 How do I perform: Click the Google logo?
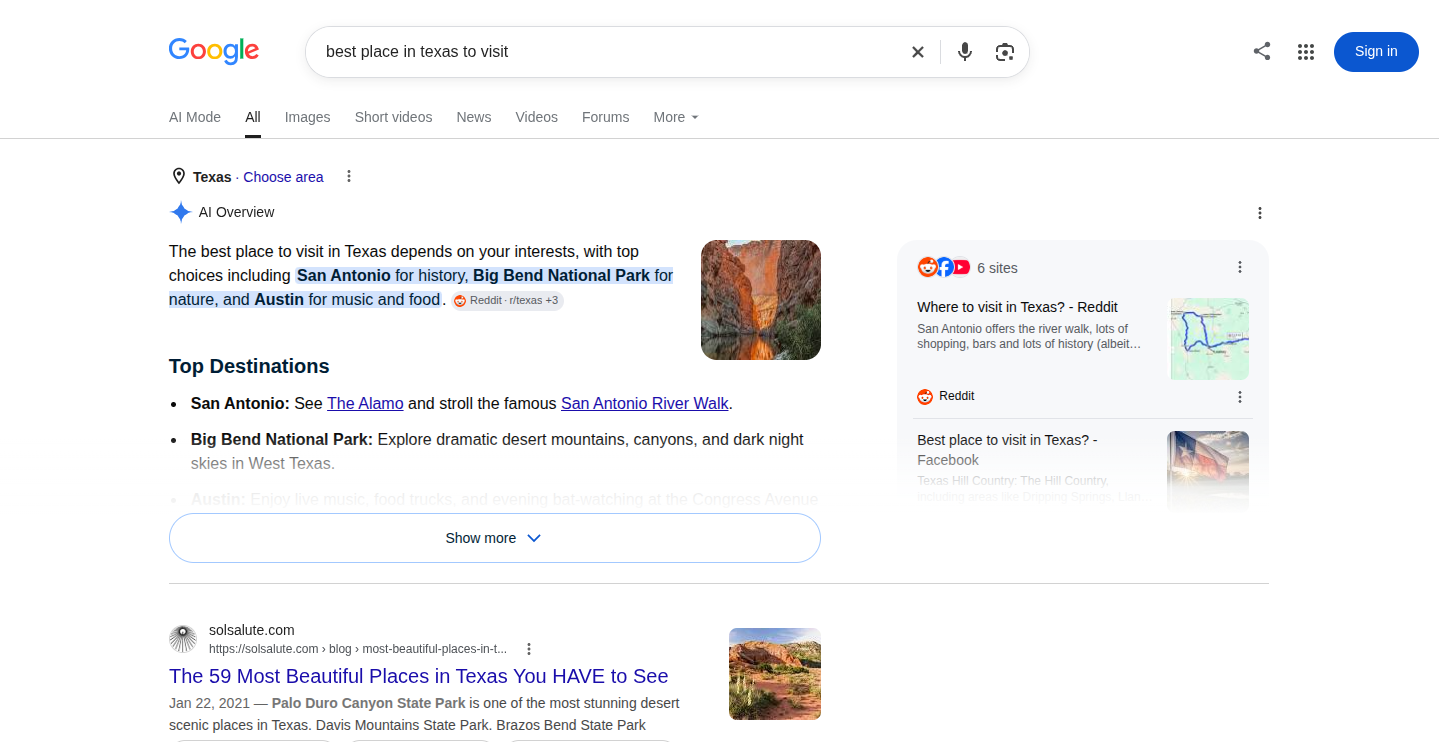[x=214, y=51]
